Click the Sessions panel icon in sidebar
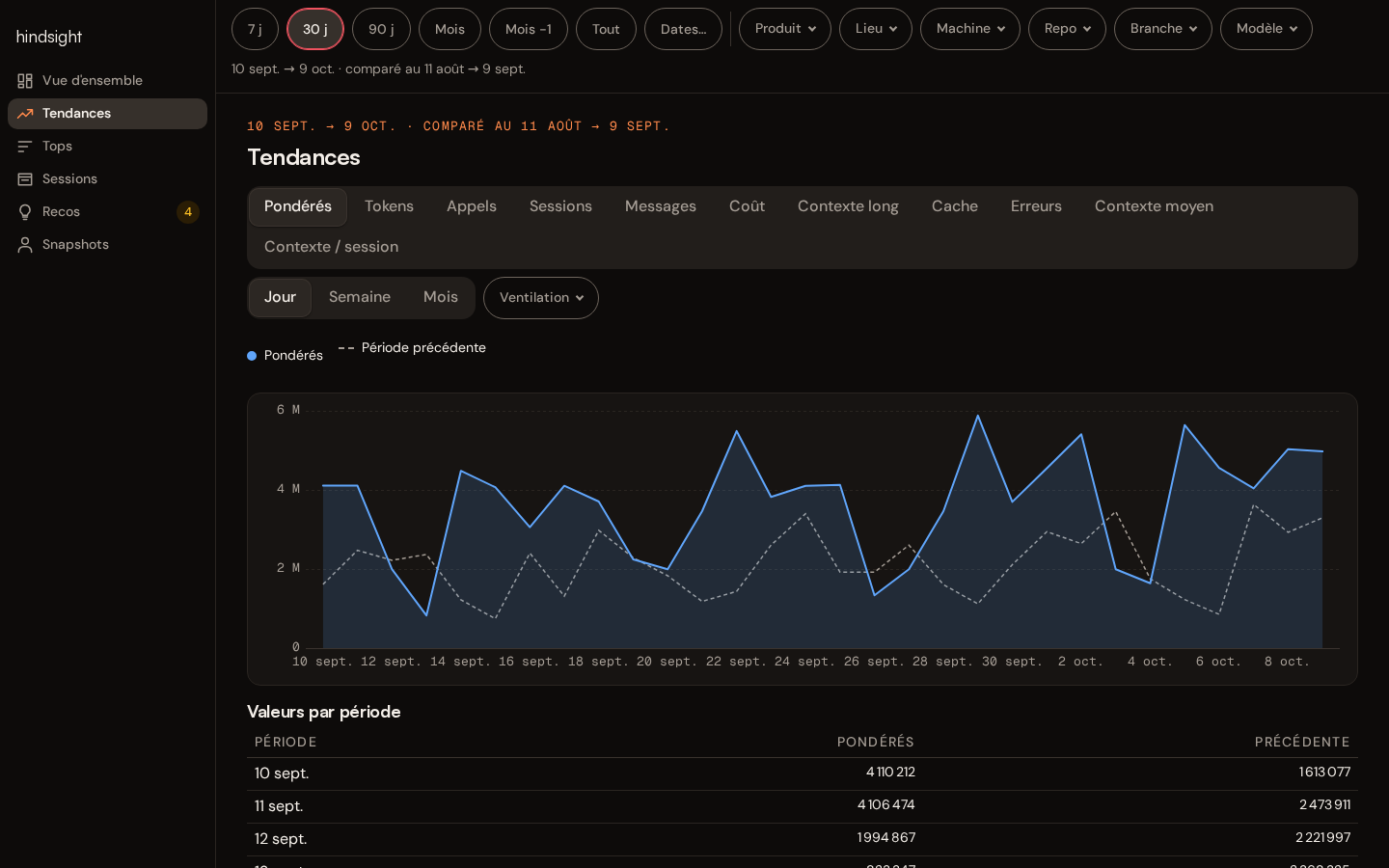The image size is (1389, 868). point(25,179)
